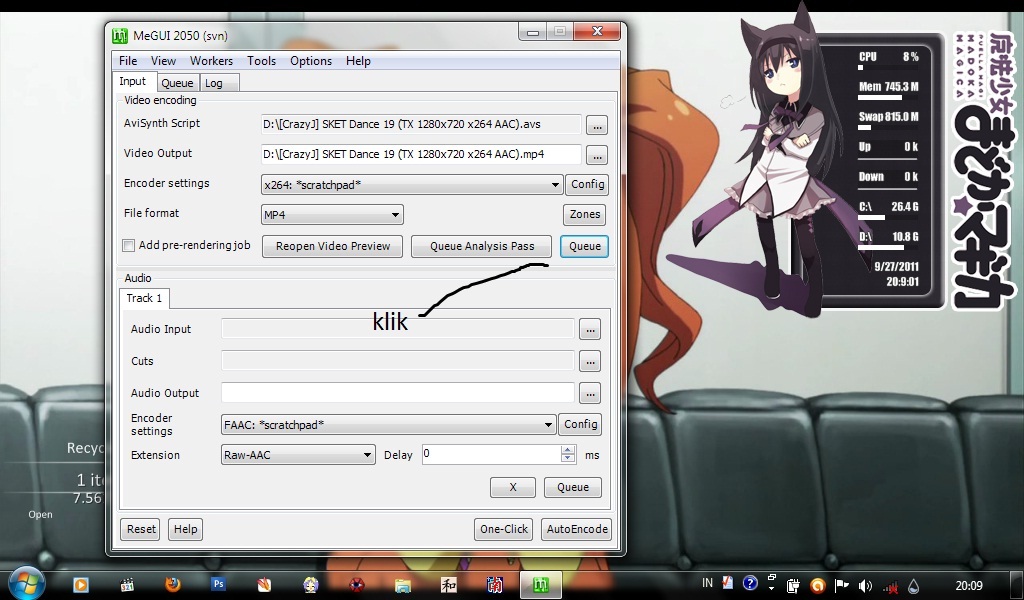Image resolution: width=1024 pixels, height=600 pixels.
Task: Click the Delay input field
Action: pos(491,454)
